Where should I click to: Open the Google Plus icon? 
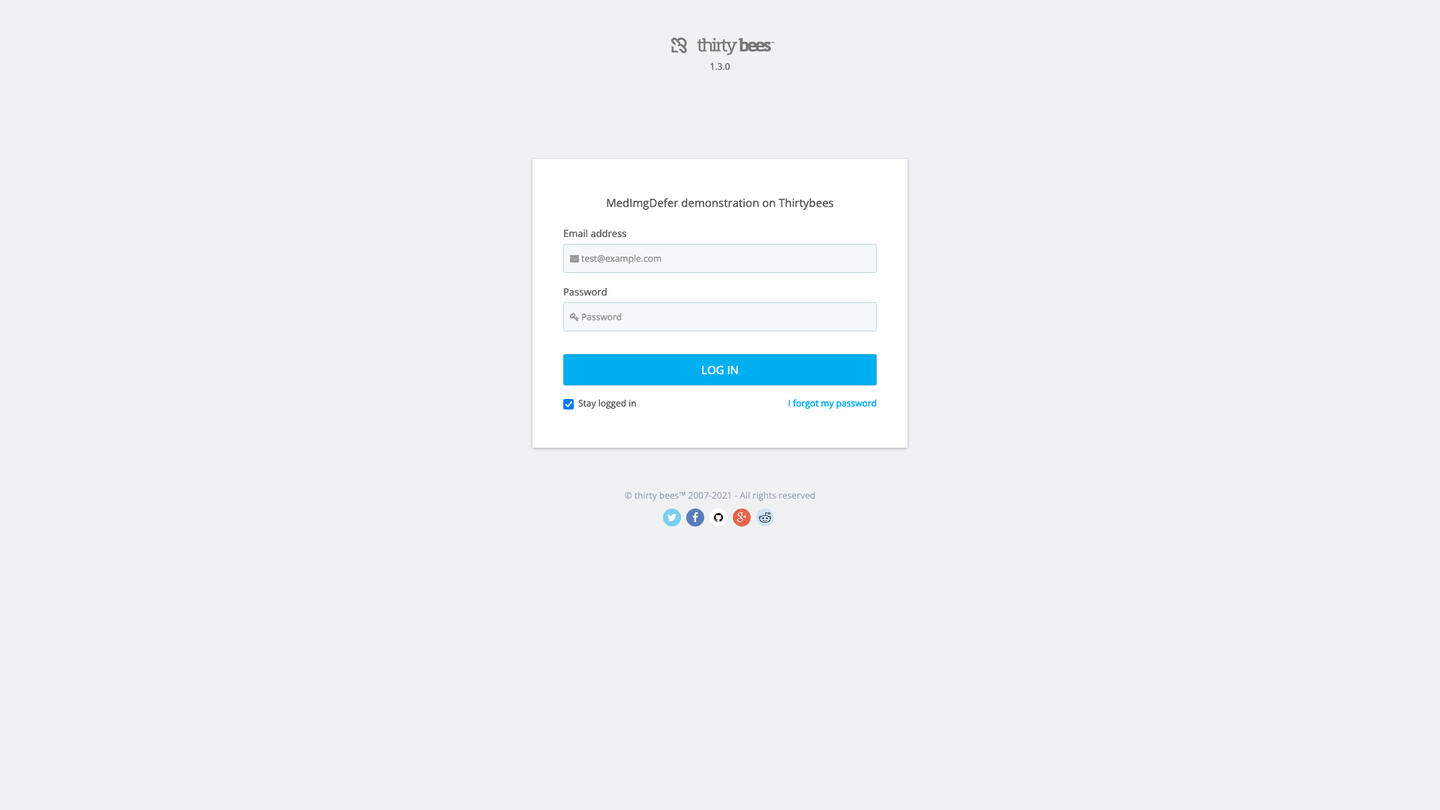pyautogui.click(x=741, y=517)
